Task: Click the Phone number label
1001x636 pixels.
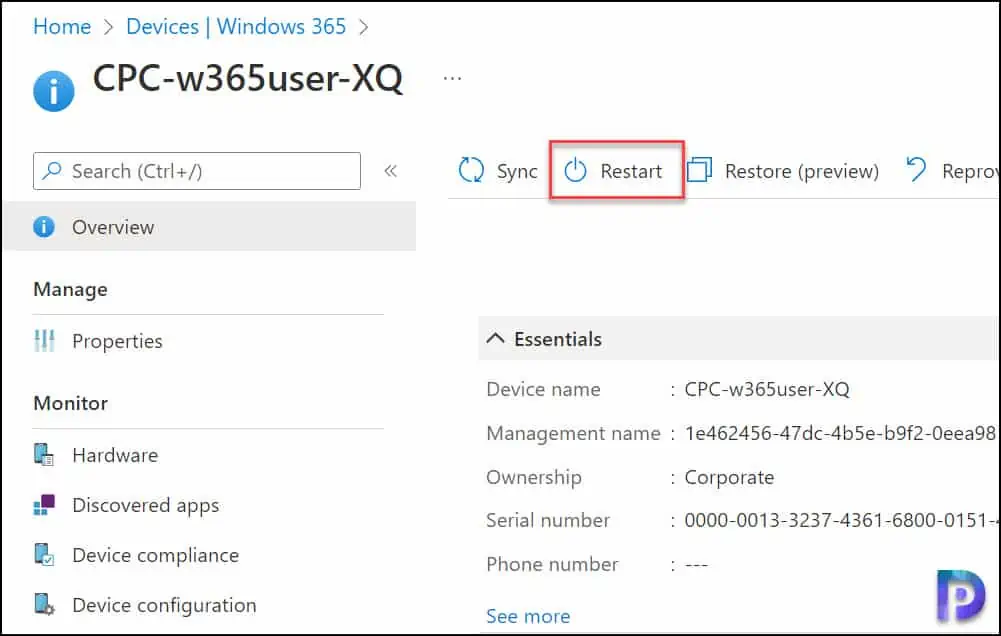Action: pos(552,564)
